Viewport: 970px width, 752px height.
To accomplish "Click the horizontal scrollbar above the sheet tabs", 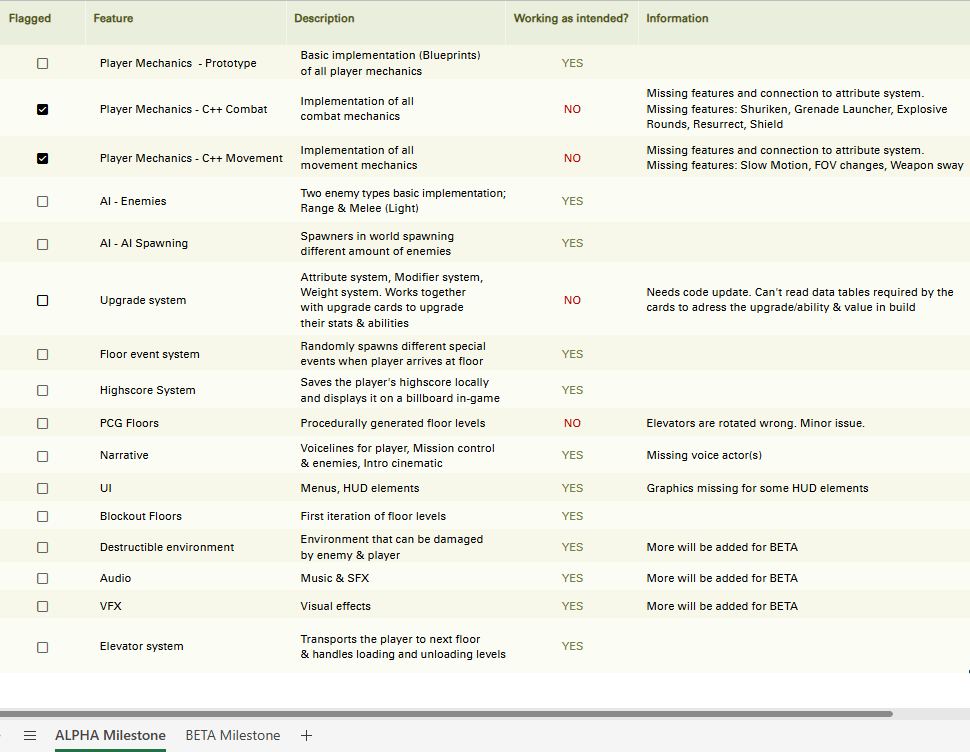I will tap(446, 714).
